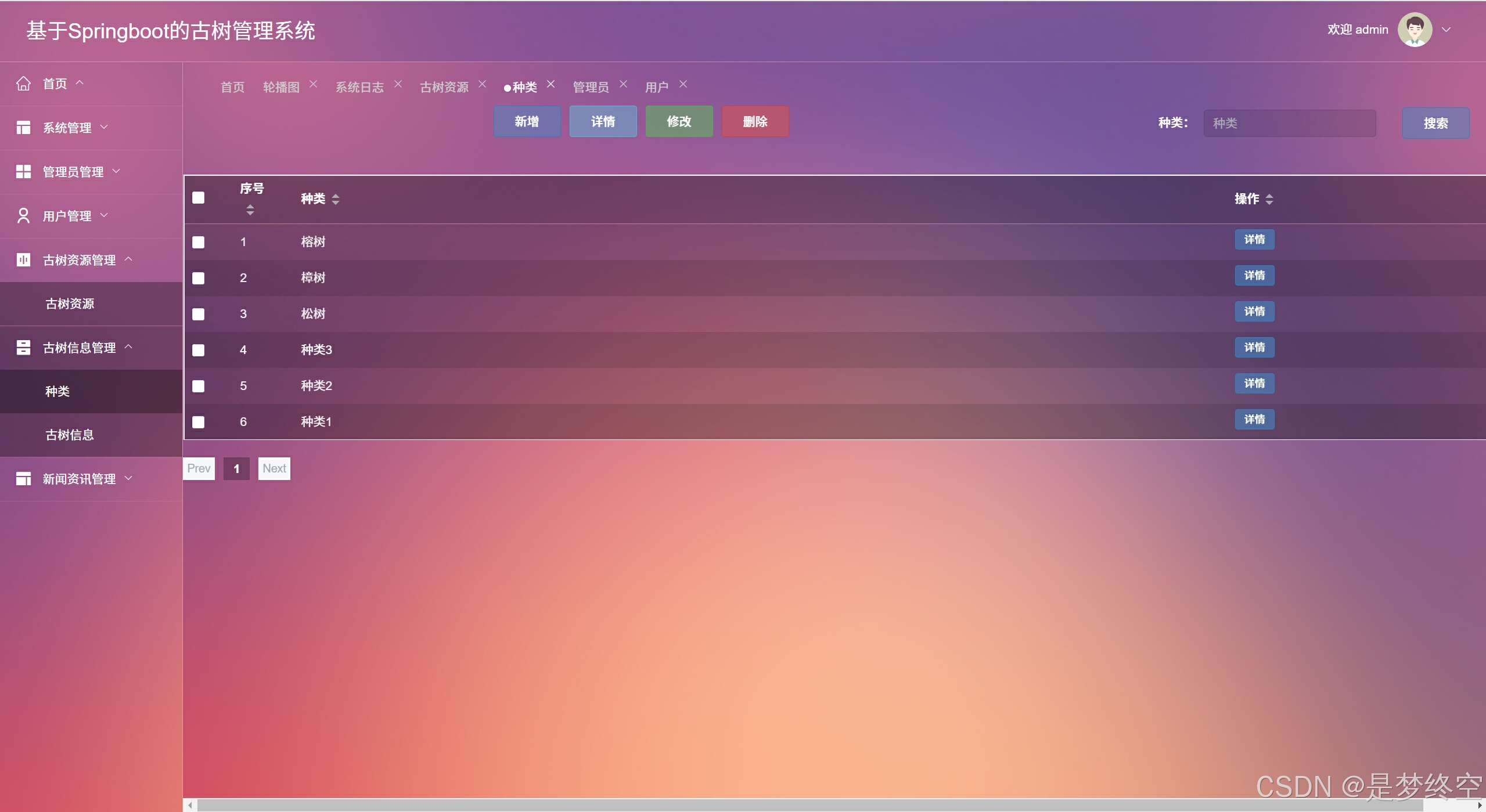The height and width of the screenshot is (812, 1486).
Task: Open 古树信息 in the sidebar submenu
Action: coord(91,435)
